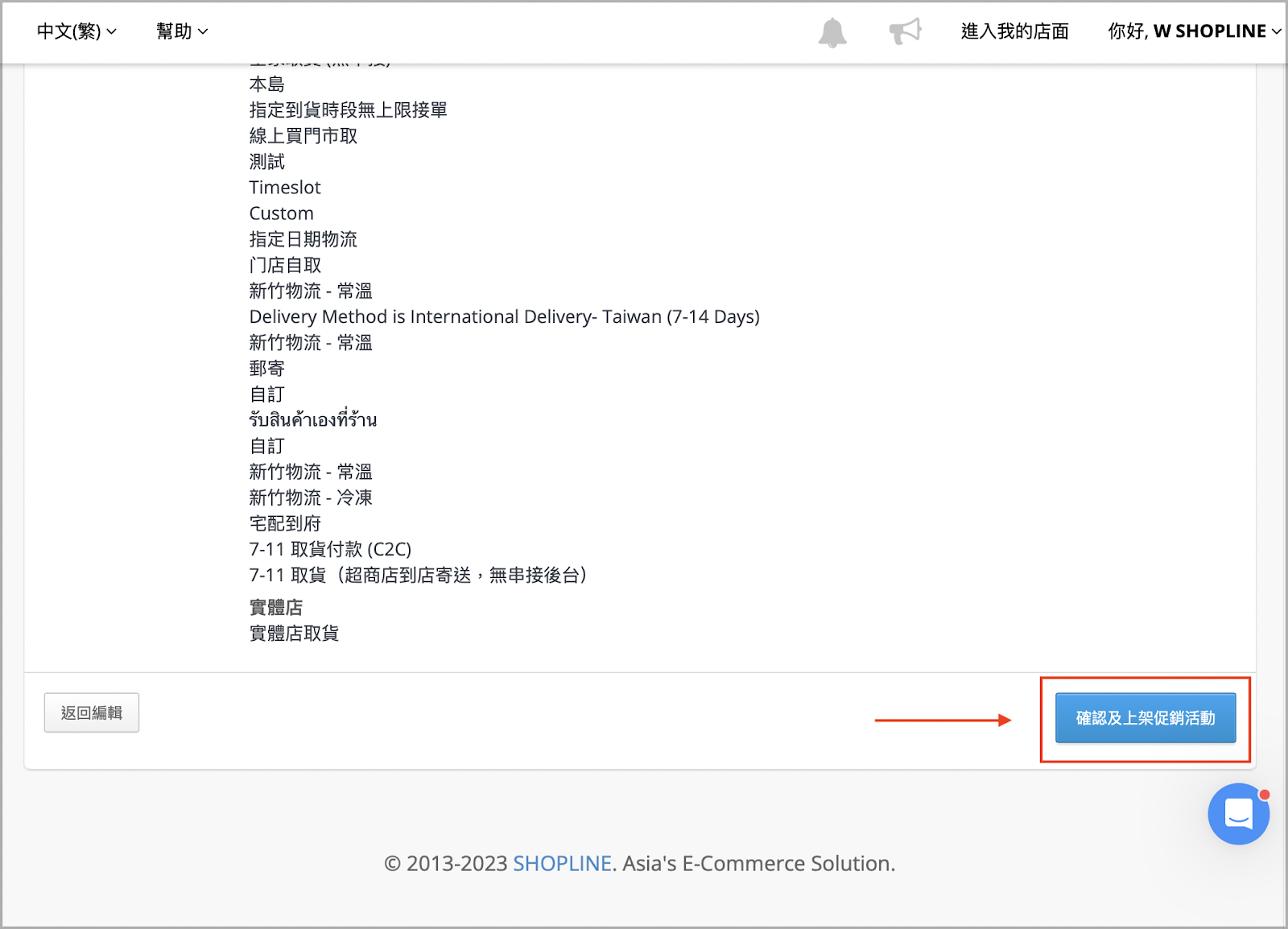Open the W SHOPLINE account dropdown
The image size is (1288, 929).
point(1195,31)
